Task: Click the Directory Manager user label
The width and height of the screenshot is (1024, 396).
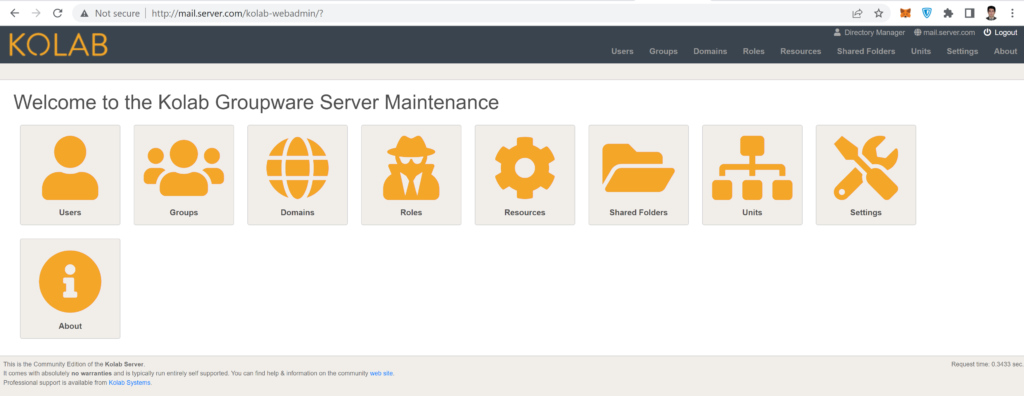Action: pos(869,32)
